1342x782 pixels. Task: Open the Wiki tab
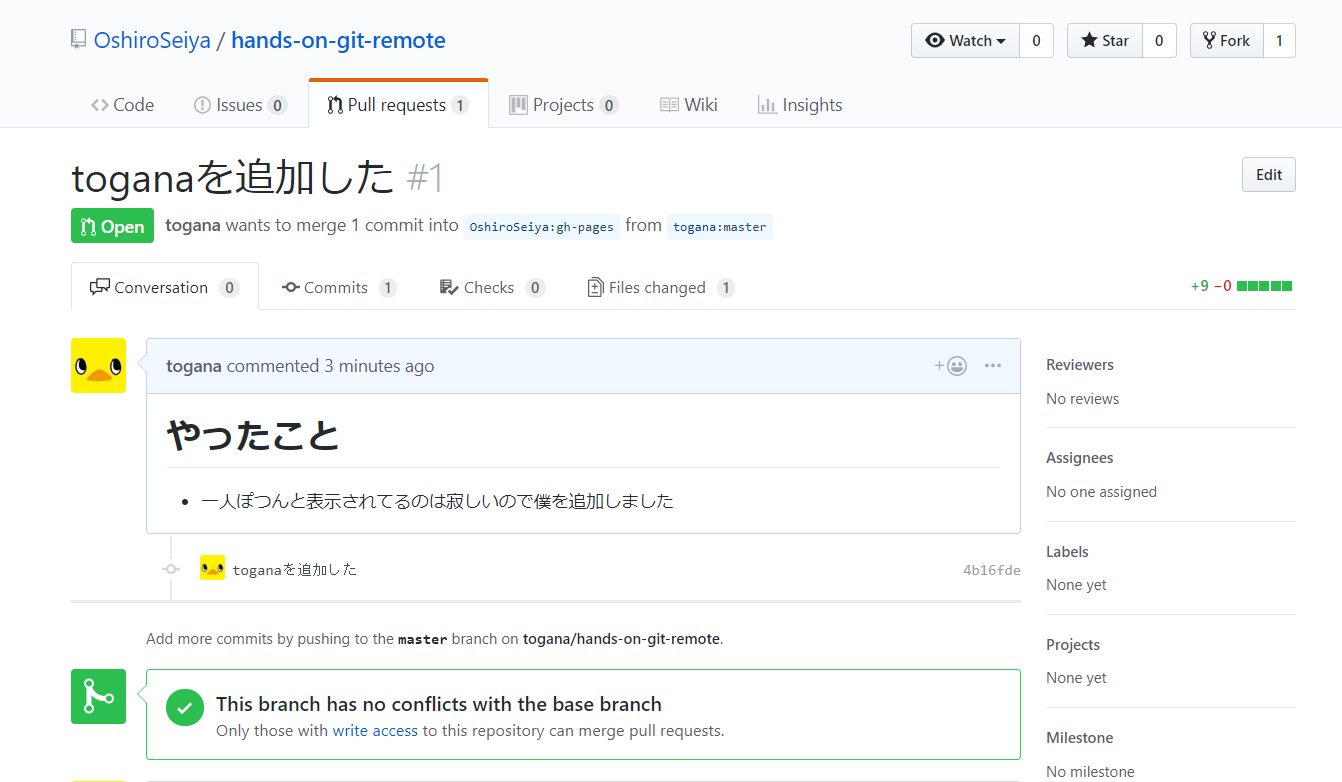(x=689, y=105)
